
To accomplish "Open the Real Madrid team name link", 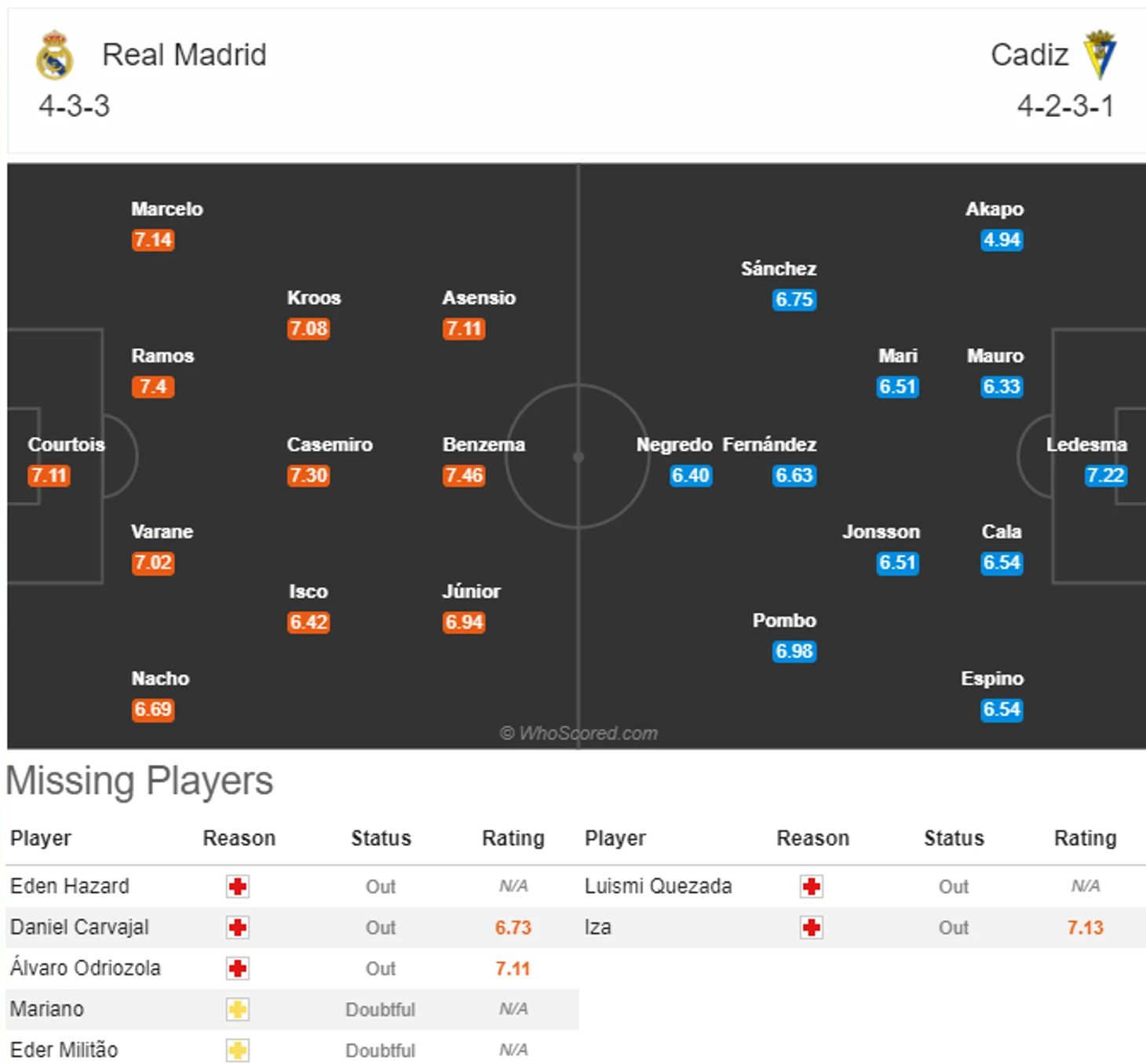I will point(184,55).
